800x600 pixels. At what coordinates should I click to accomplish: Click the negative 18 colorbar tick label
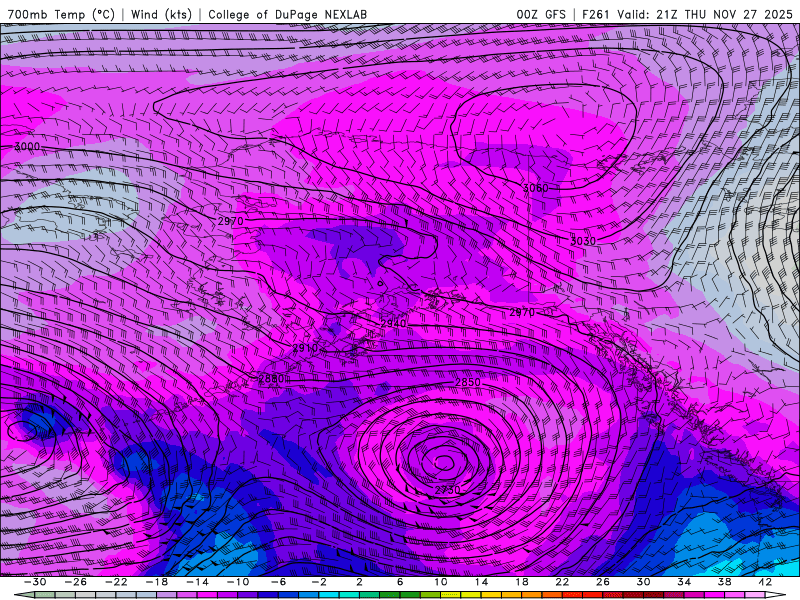click(157, 582)
